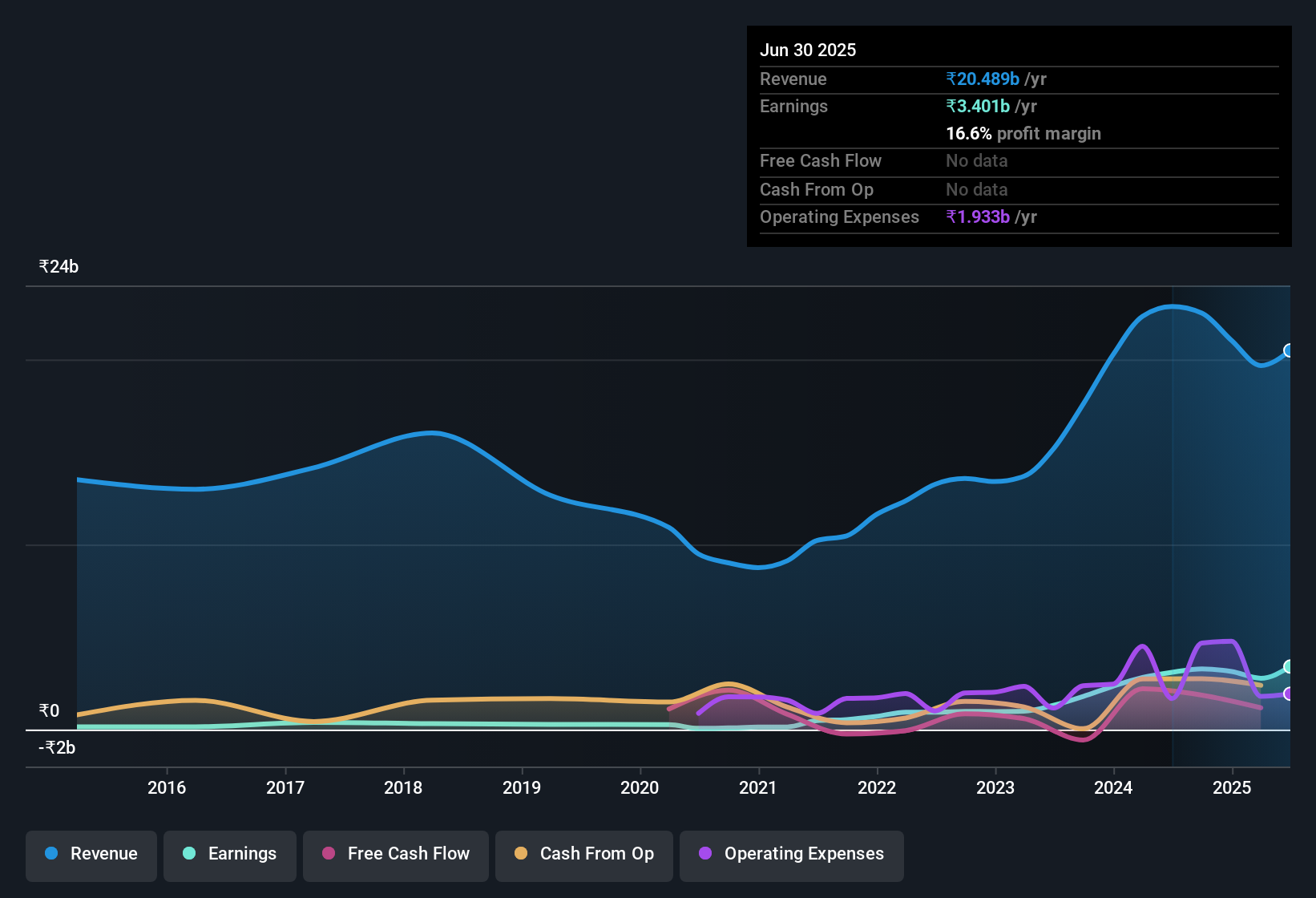Click the orange Cash From Op legend dot

[520, 854]
